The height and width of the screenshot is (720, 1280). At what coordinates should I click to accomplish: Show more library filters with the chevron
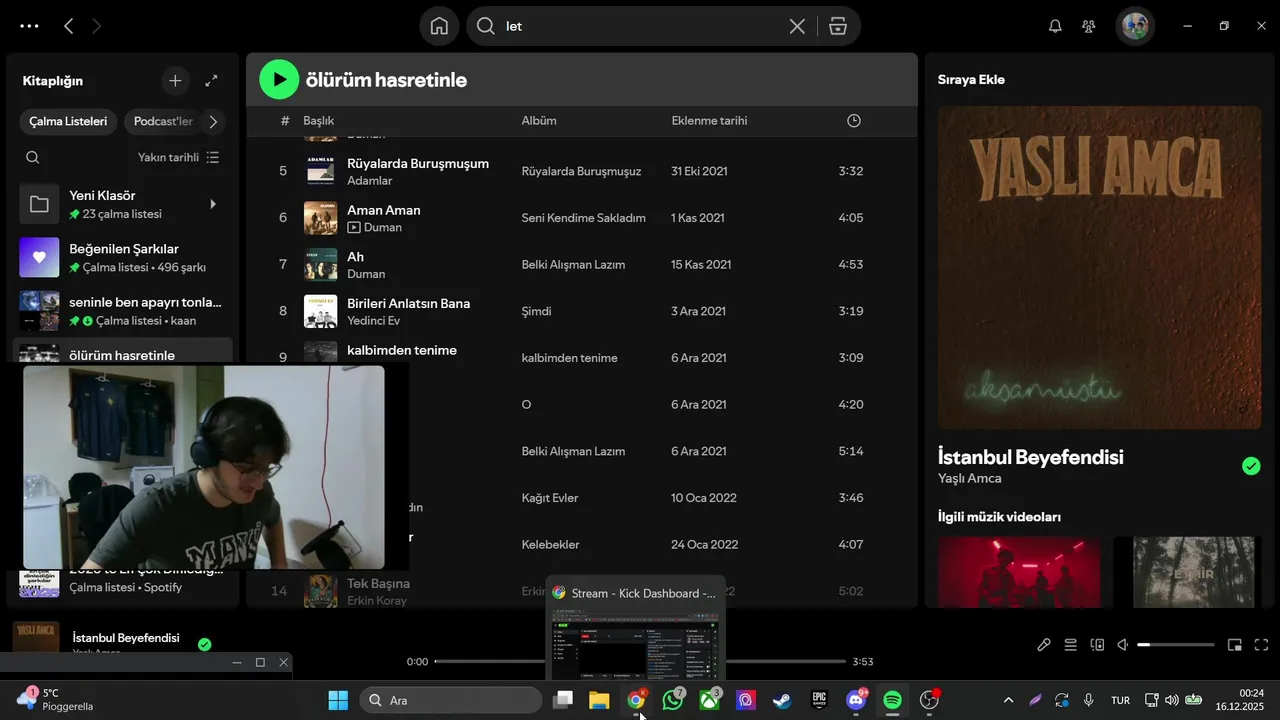(213, 122)
